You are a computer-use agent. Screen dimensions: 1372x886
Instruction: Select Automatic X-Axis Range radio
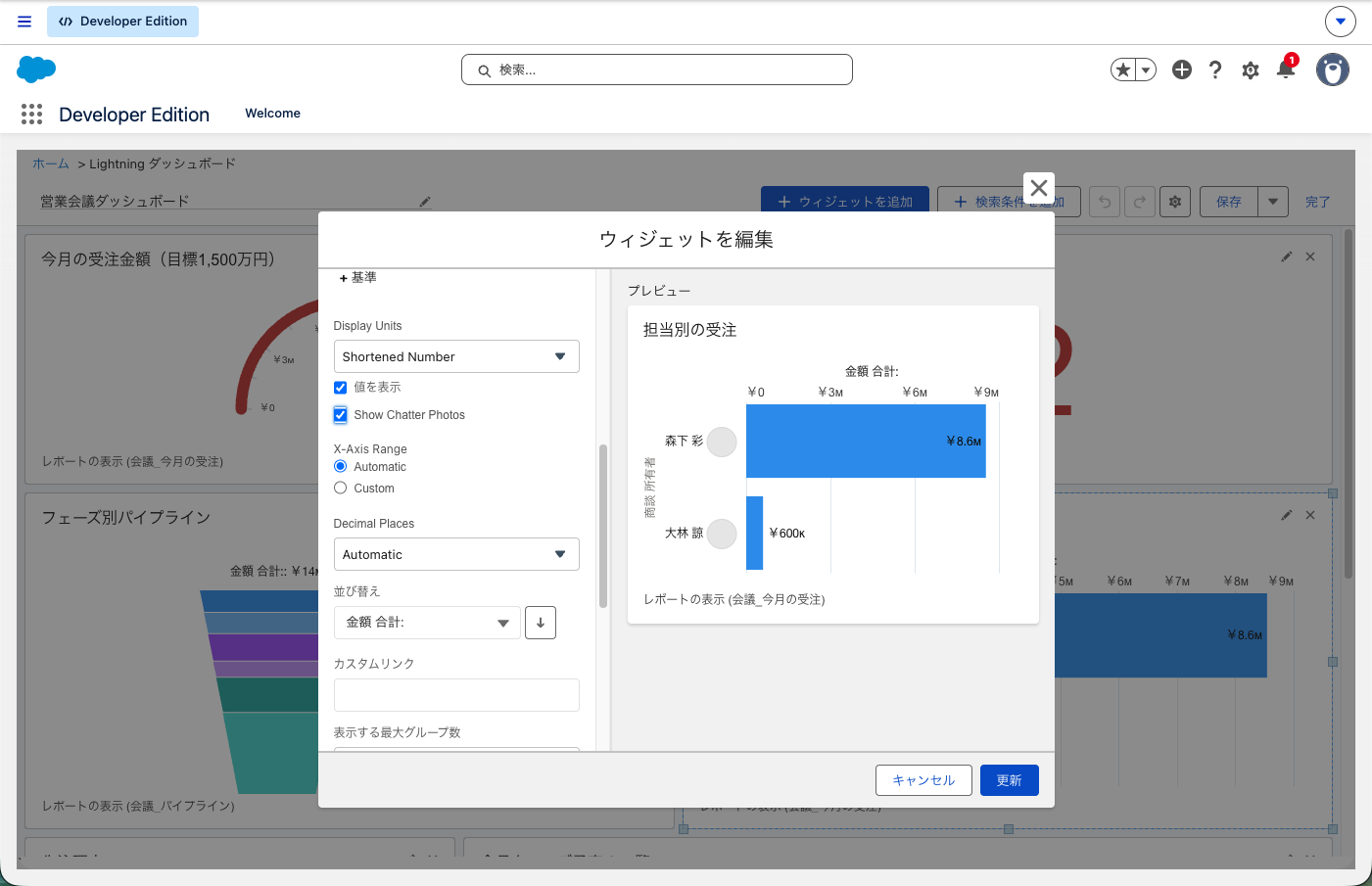[340, 466]
